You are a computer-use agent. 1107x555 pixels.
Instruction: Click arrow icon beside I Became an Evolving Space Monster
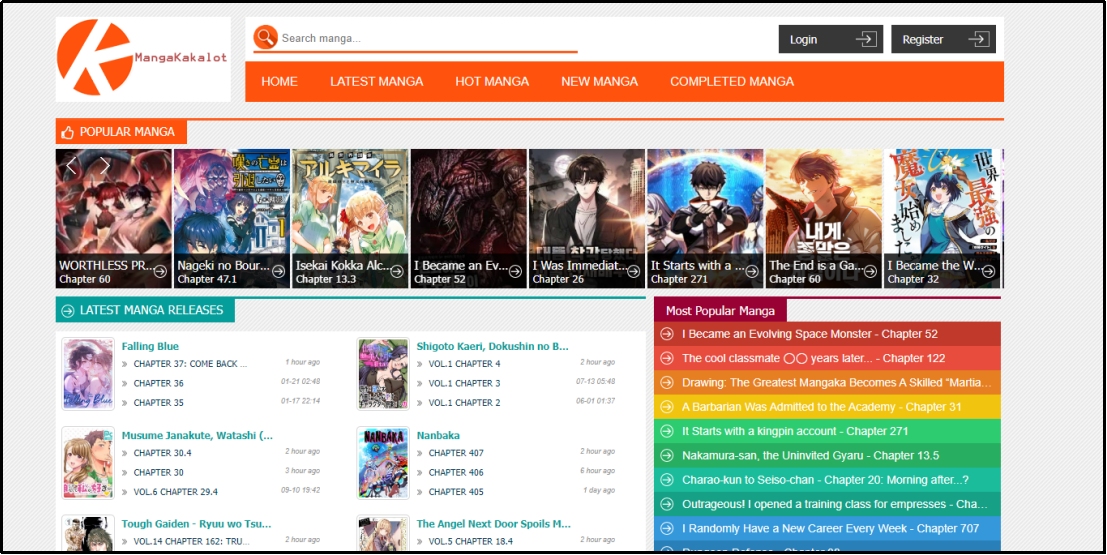click(x=666, y=334)
